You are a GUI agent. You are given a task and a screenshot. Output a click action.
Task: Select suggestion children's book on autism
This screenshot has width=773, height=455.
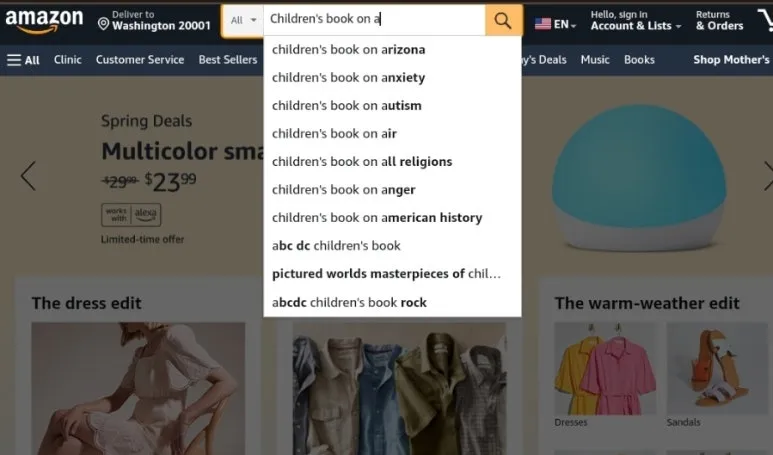[x=392, y=105]
